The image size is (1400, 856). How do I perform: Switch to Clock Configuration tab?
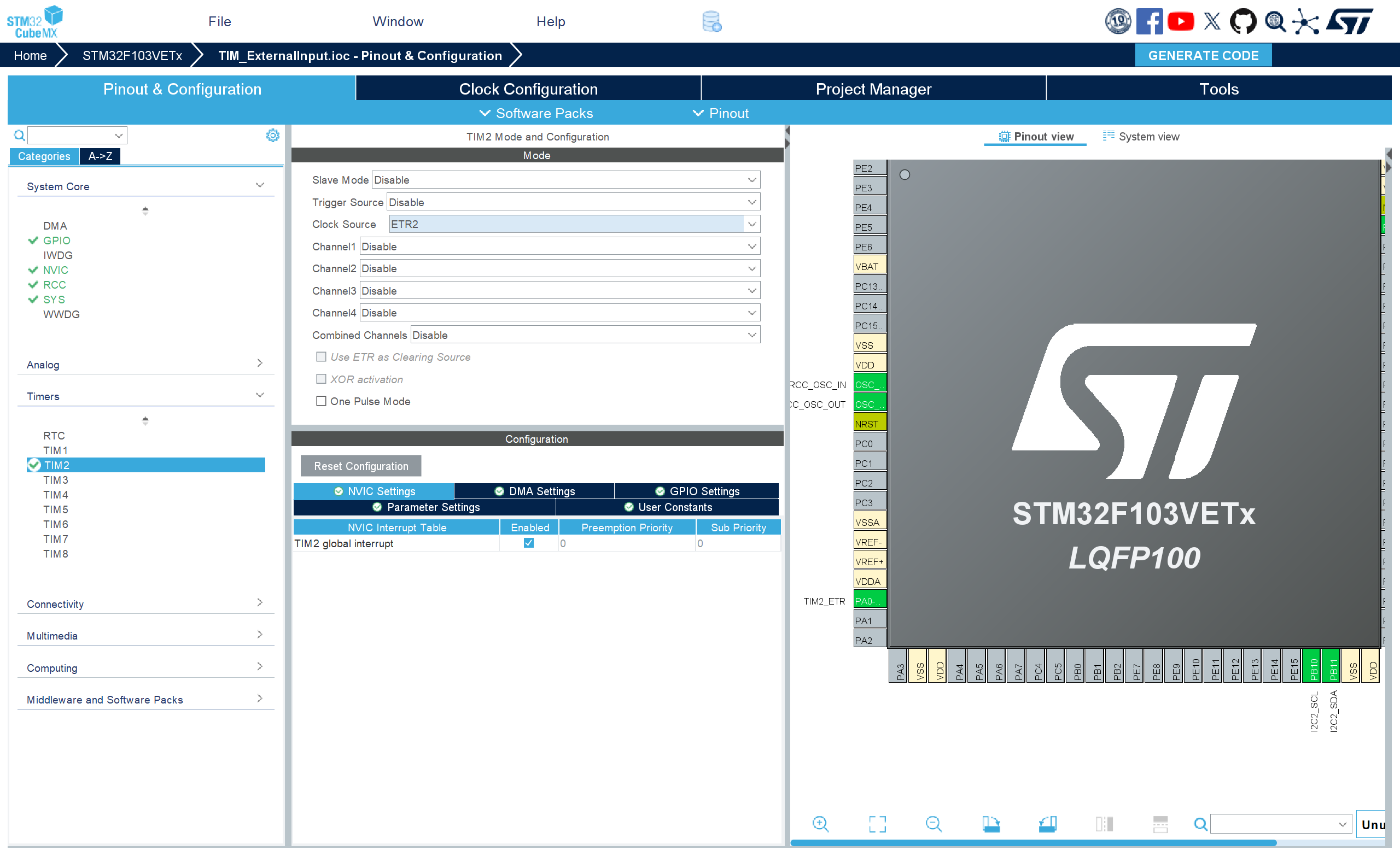[528, 89]
